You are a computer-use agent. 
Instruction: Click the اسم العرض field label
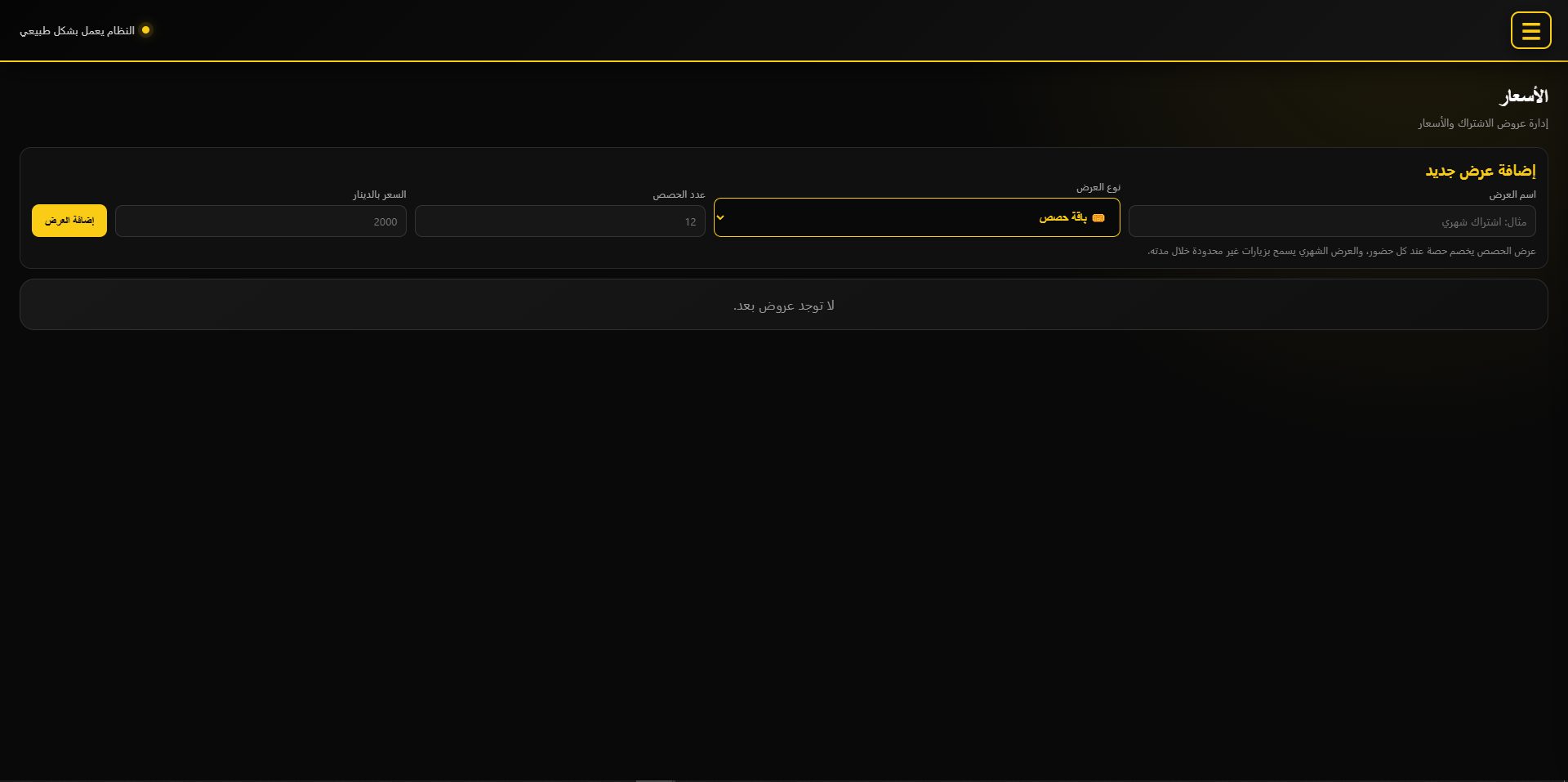(x=1512, y=194)
